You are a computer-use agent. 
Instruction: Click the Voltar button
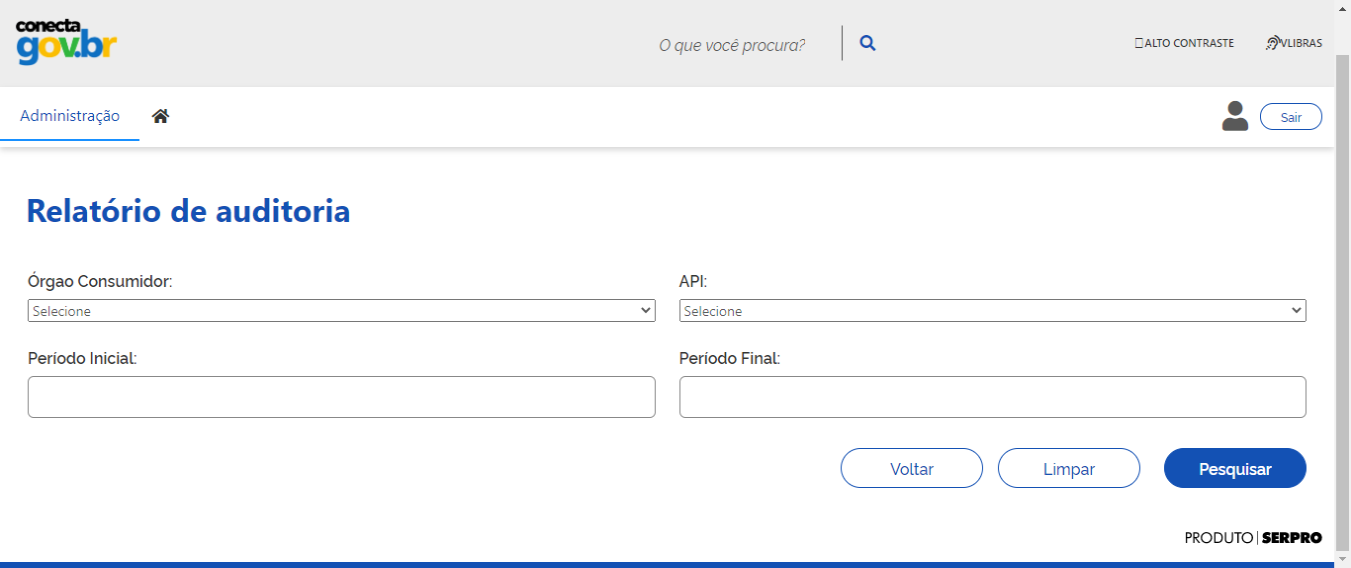912,468
